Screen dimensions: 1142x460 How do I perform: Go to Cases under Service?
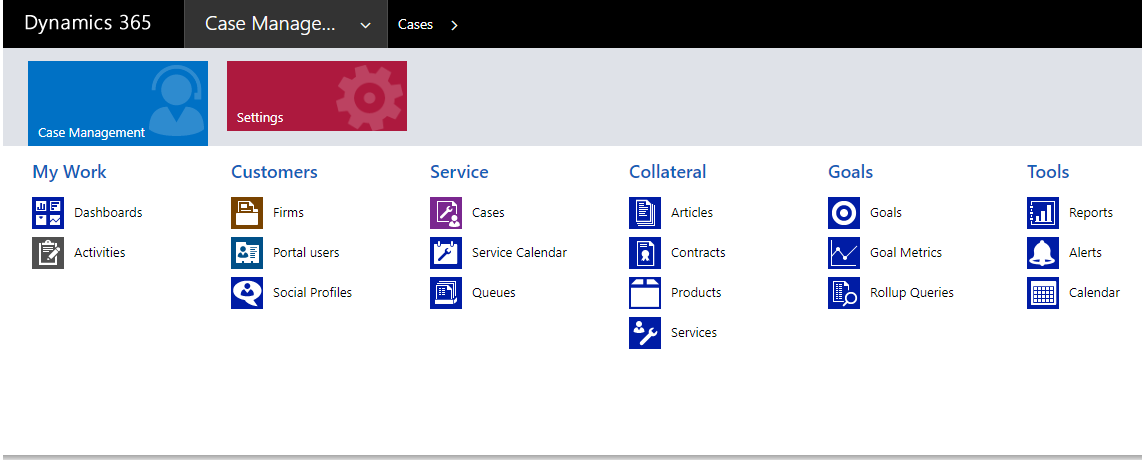pos(488,213)
